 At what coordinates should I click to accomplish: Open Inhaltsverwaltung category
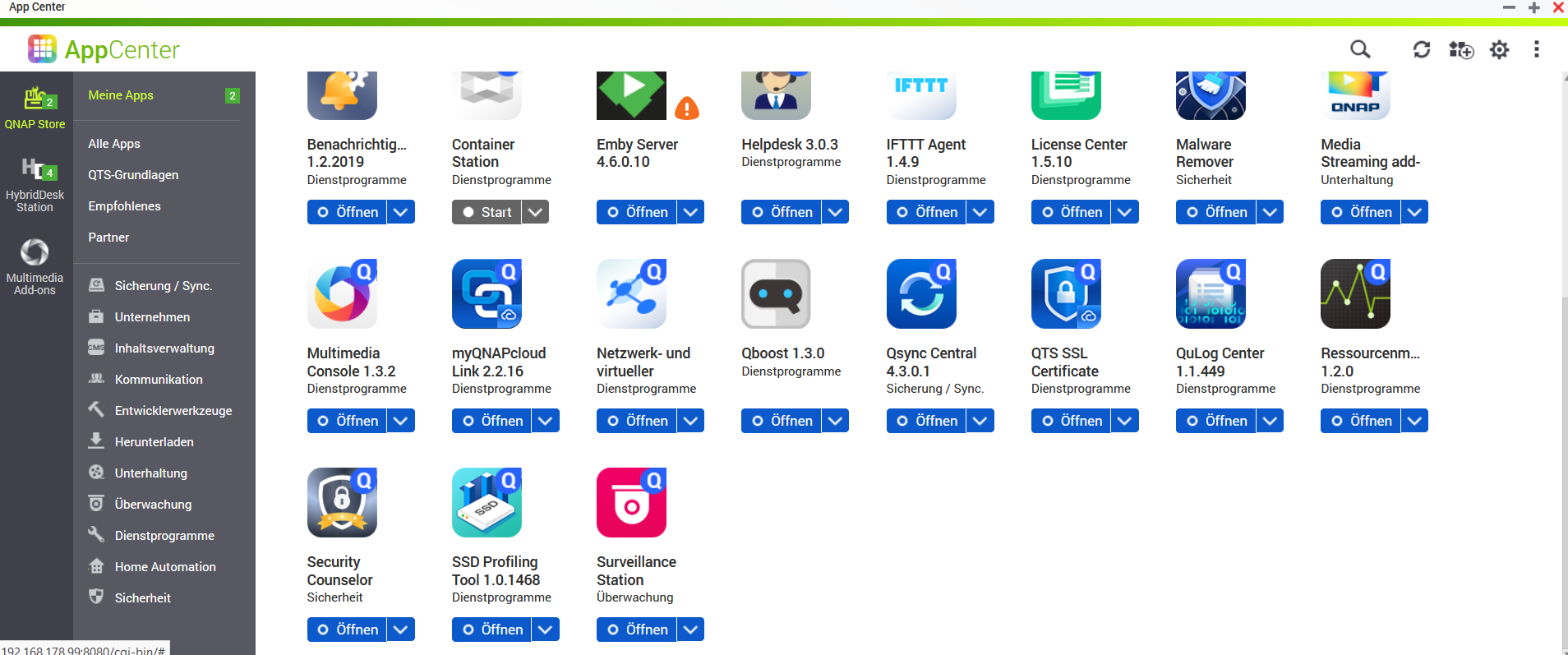coord(164,348)
